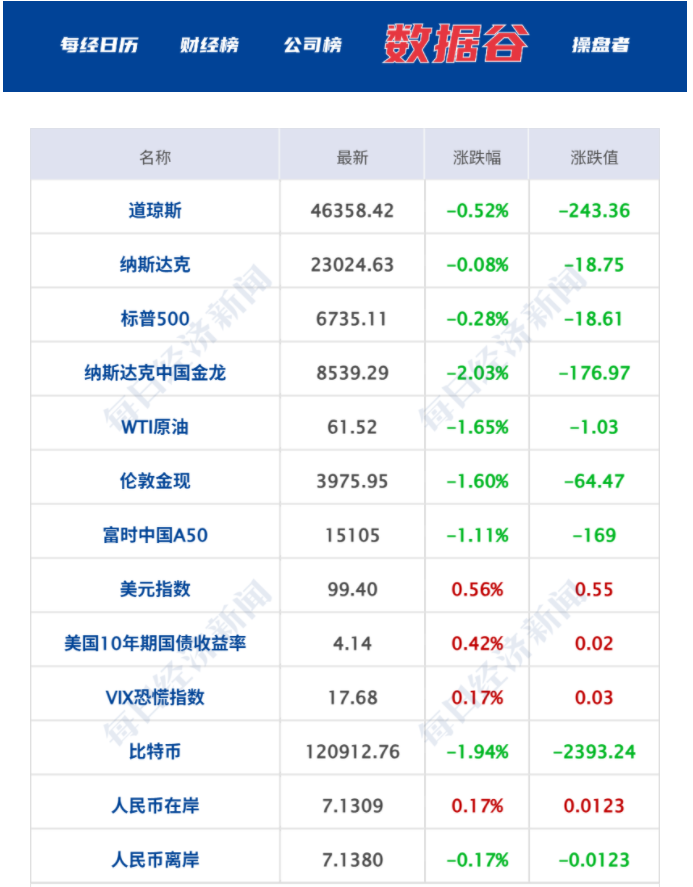Open the 纳斯达克 index link
693x887 pixels.
(155, 265)
